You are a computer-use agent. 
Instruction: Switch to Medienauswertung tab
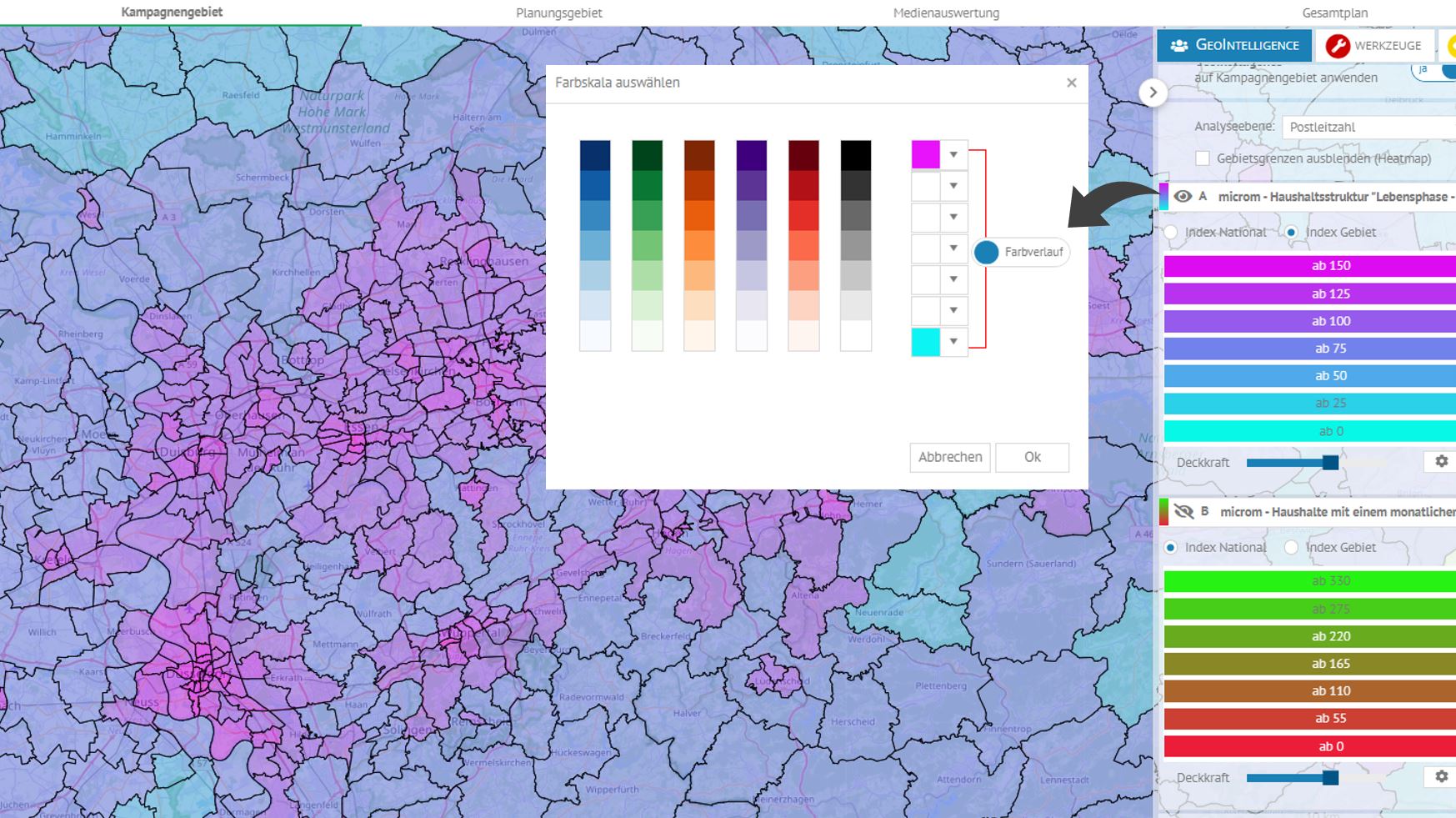click(x=946, y=13)
